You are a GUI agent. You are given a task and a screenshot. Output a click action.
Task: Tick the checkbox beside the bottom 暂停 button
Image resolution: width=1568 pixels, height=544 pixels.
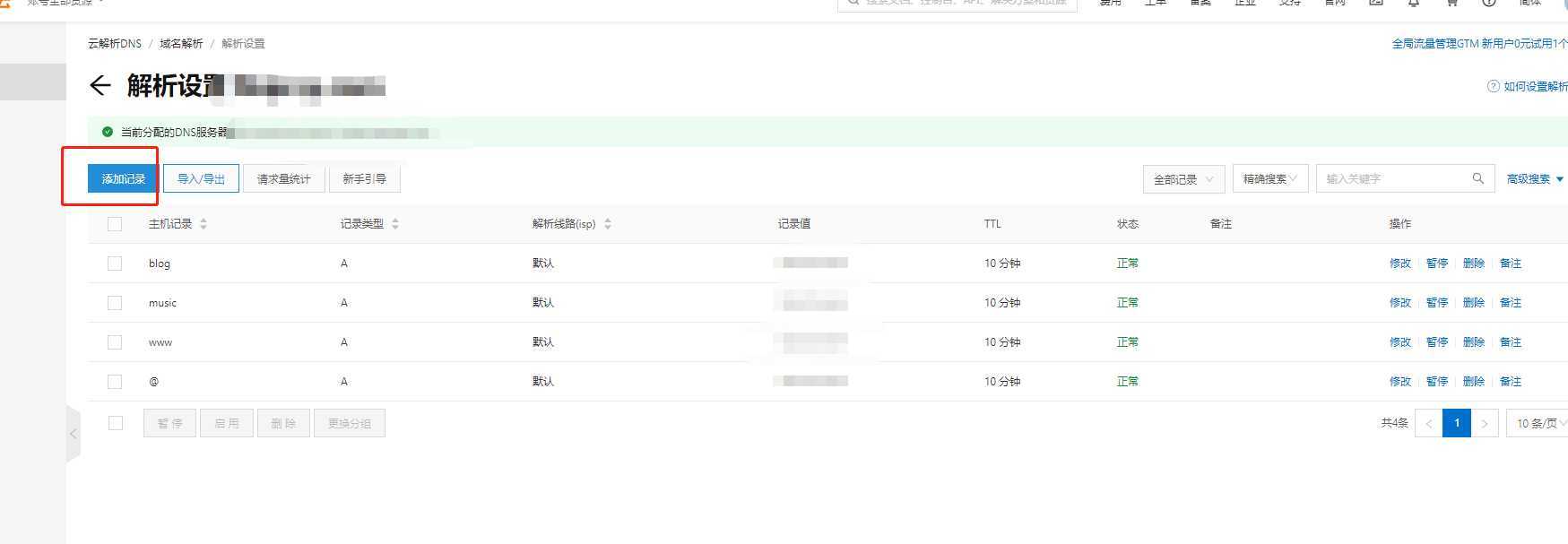[116, 423]
